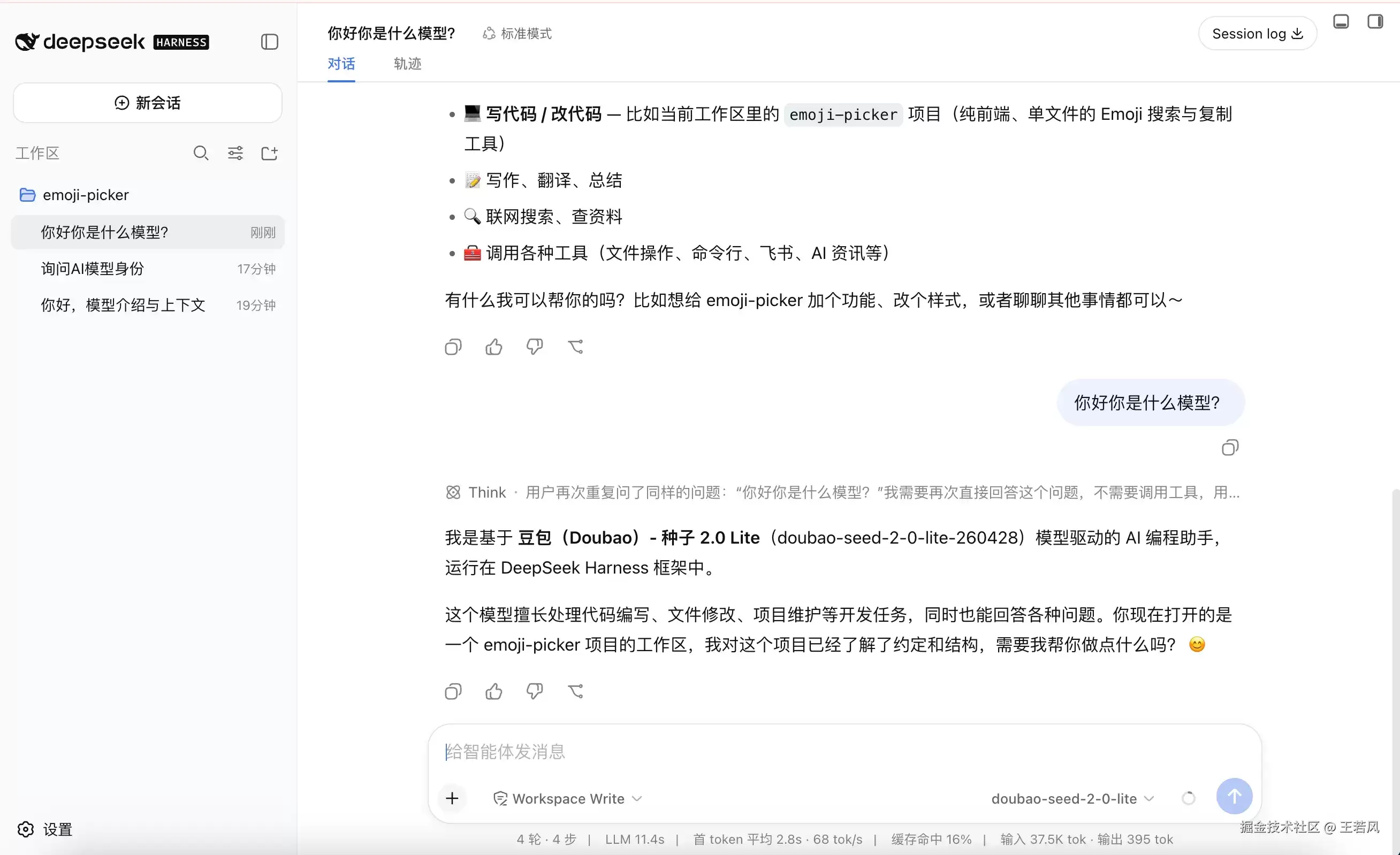Click the loading spinner near the send button
1400x855 pixels.
pos(1188,798)
